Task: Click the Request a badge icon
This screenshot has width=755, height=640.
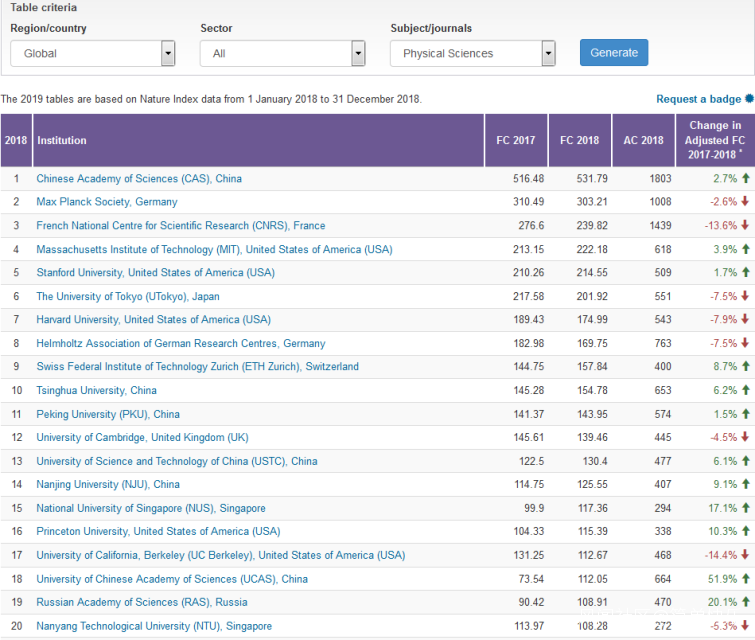Action: click(x=749, y=99)
